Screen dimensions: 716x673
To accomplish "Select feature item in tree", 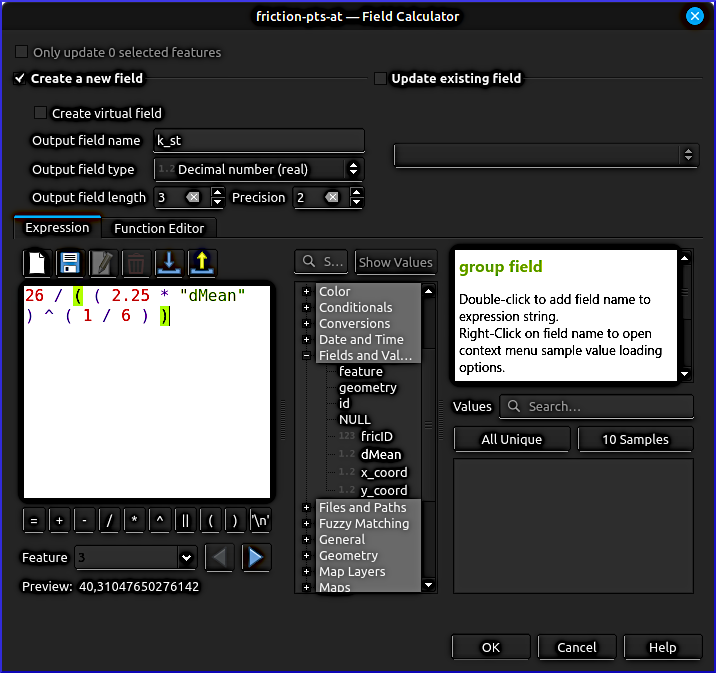I will 361,371.
